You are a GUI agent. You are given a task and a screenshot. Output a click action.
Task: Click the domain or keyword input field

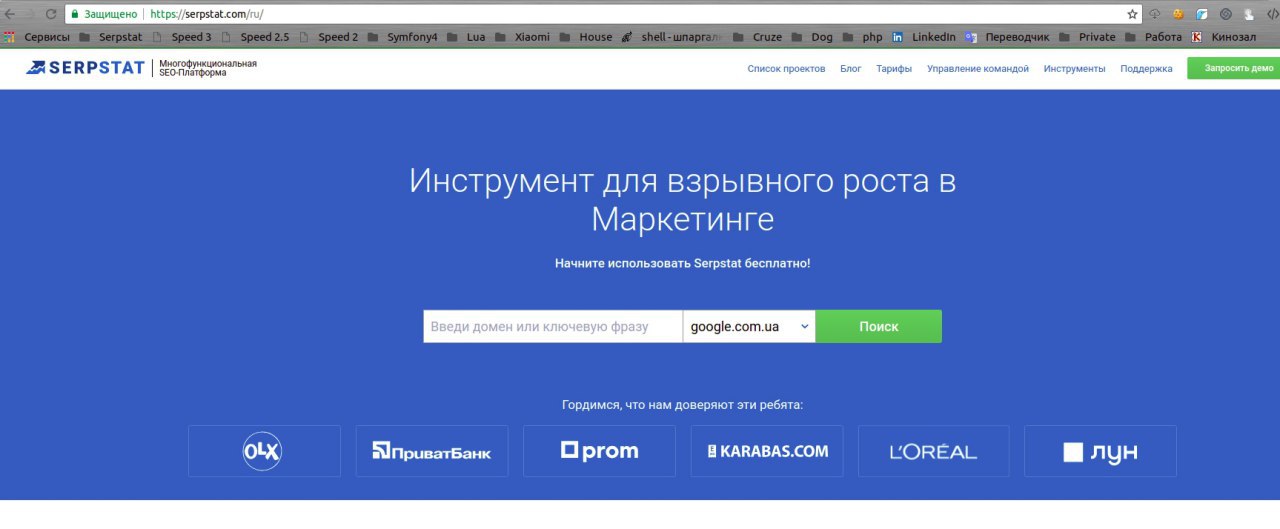tap(553, 326)
